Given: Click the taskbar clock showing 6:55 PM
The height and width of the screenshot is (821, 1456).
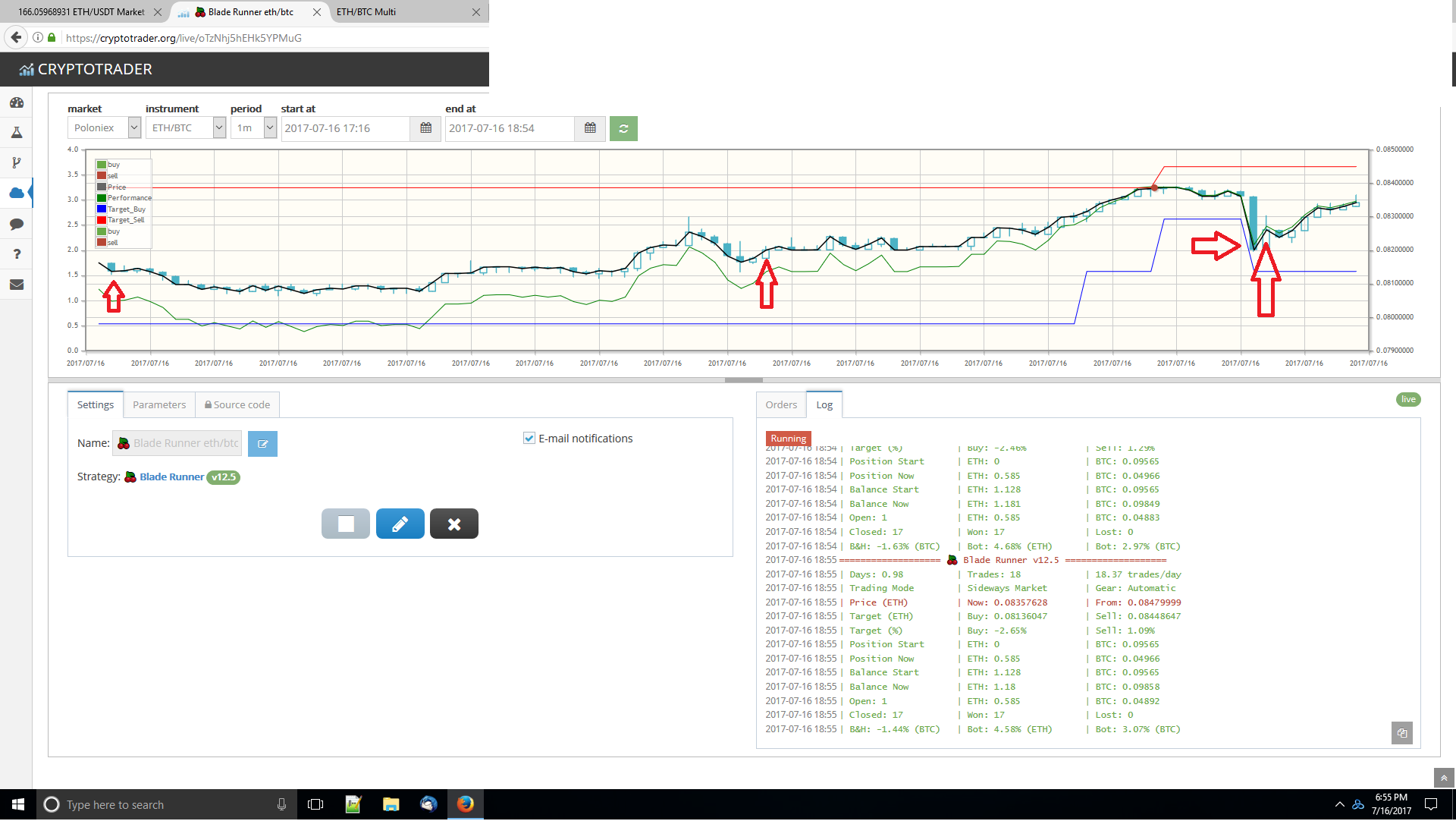Looking at the screenshot, I should point(1392,805).
